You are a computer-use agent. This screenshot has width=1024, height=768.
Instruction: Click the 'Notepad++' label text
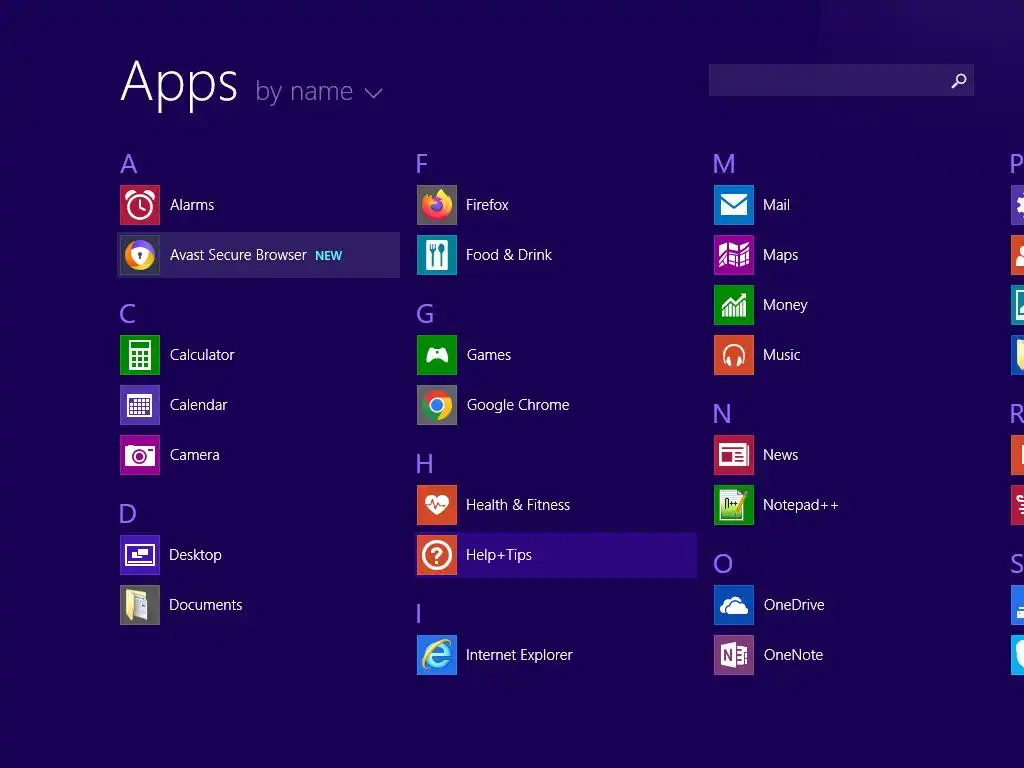tap(801, 505)
